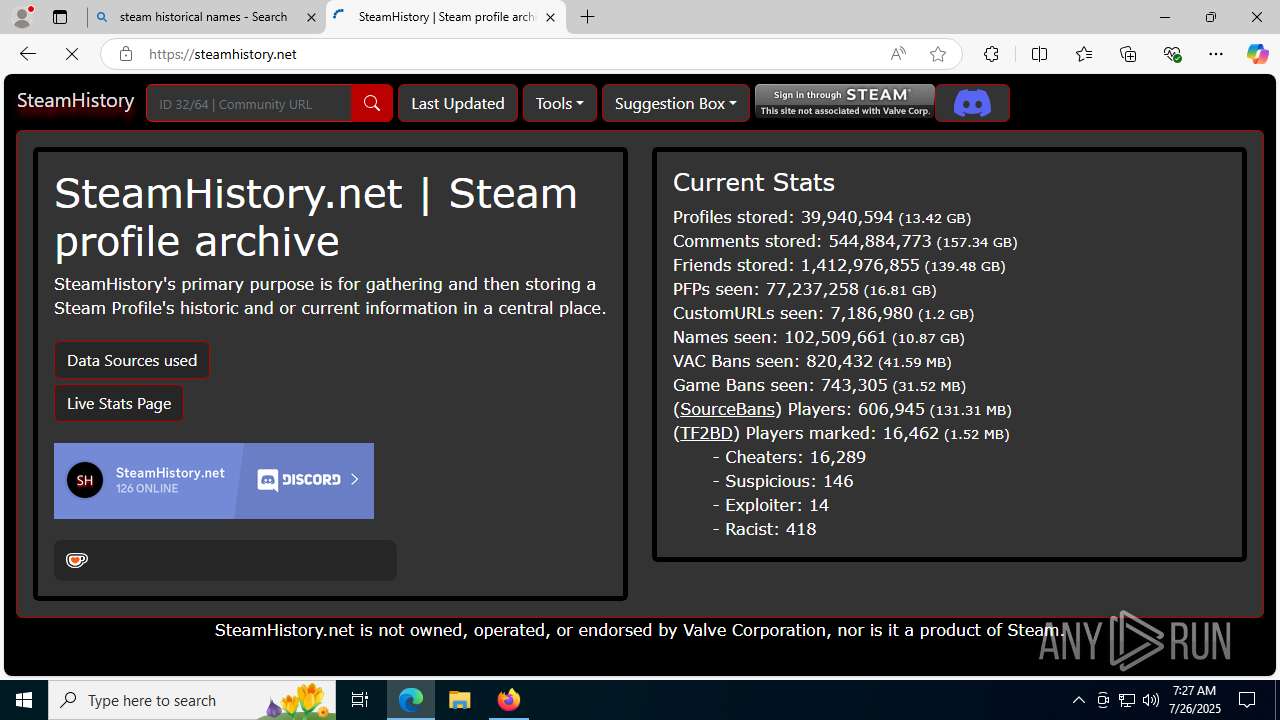Screen dimensions: 1280x720
Task: Expand the Suggestion Box dropdown
Action: [676, 103]
